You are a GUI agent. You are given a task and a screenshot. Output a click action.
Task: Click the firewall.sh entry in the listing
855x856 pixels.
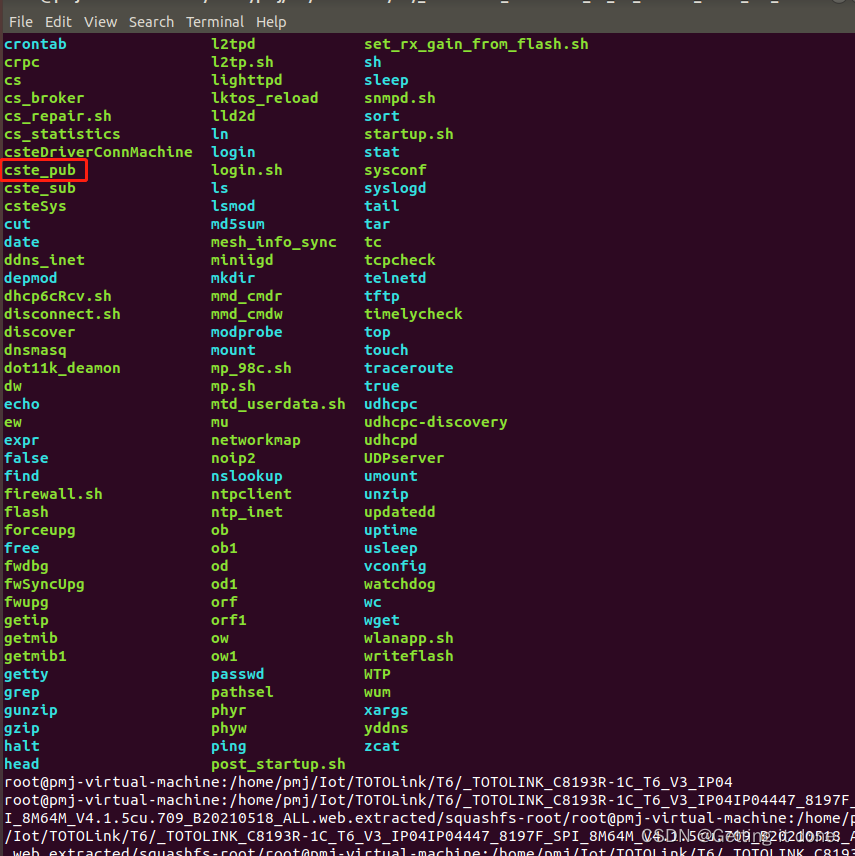coord(53,494)
